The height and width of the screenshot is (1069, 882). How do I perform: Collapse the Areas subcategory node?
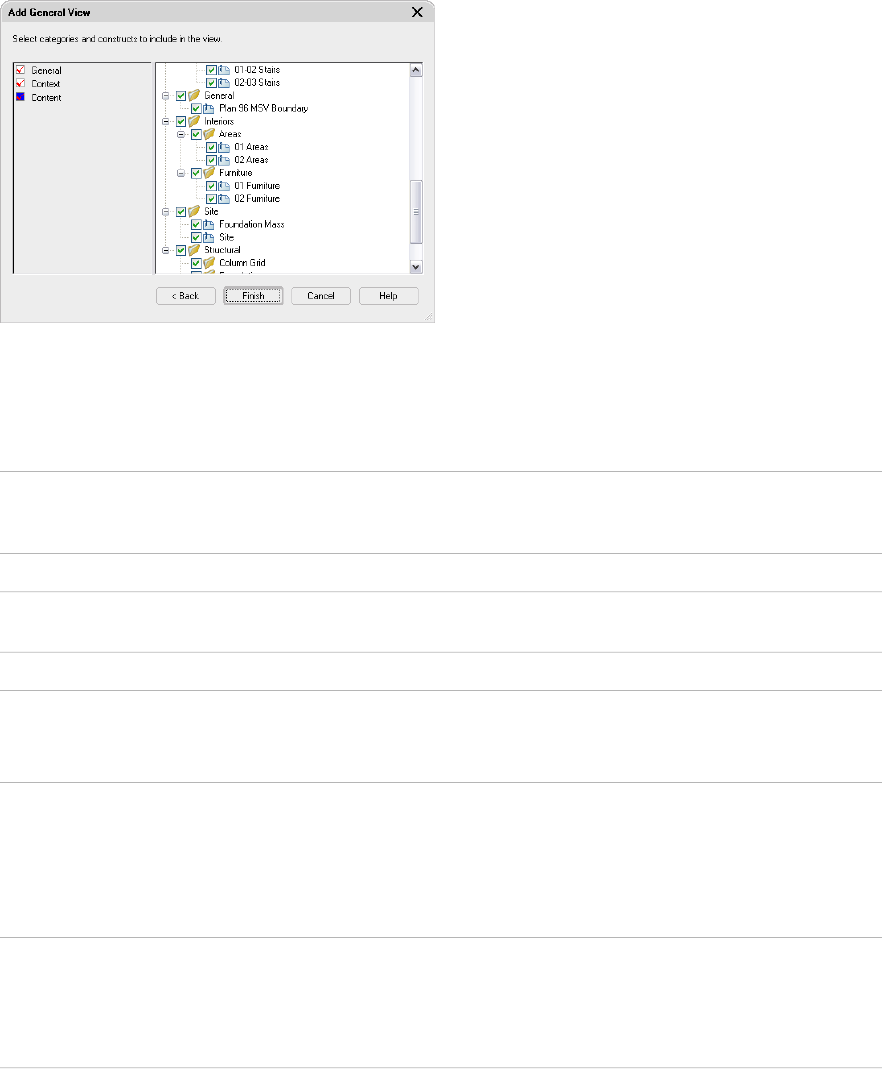(x=181, y=134)
